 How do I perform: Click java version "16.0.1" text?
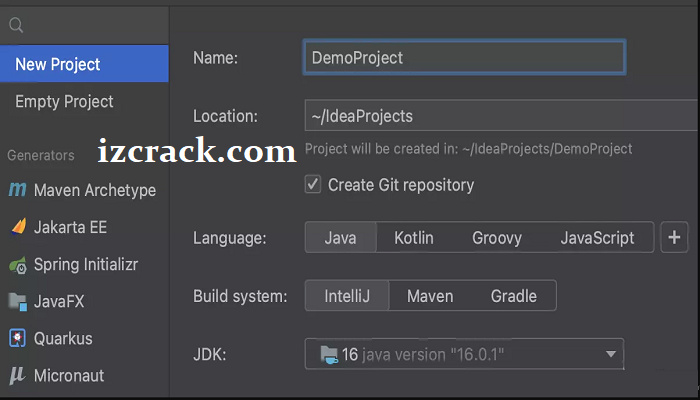433,355
